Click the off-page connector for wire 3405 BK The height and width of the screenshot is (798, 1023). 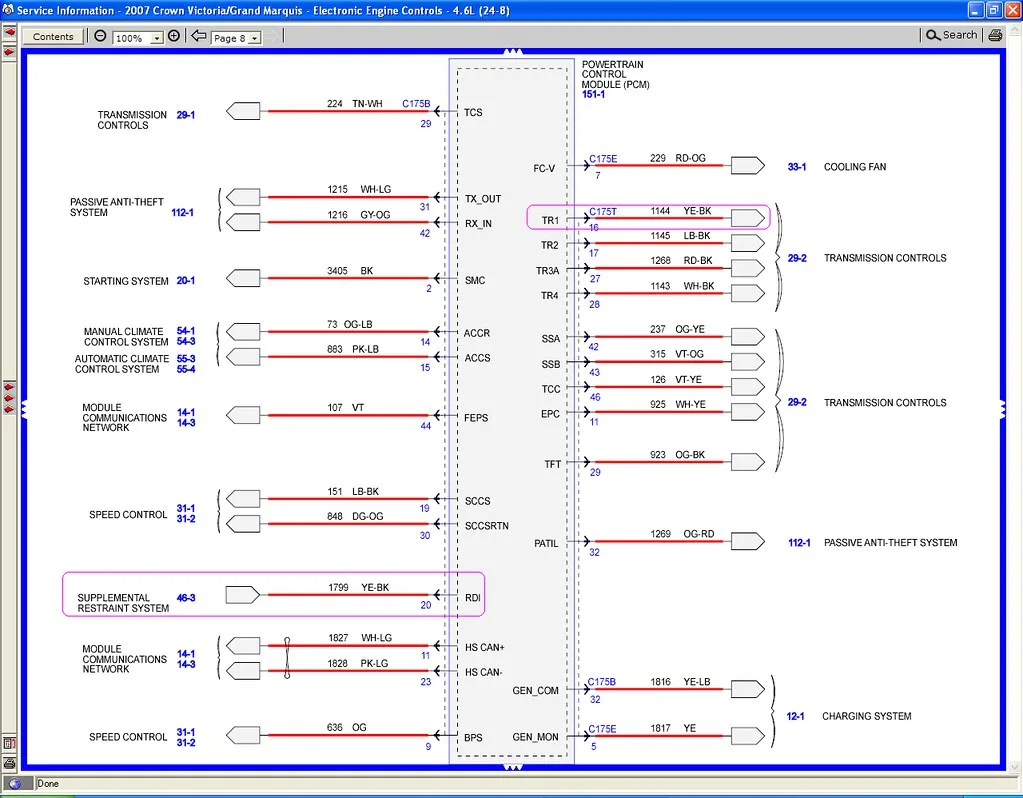pyautogui.click(x=243, y=278)
